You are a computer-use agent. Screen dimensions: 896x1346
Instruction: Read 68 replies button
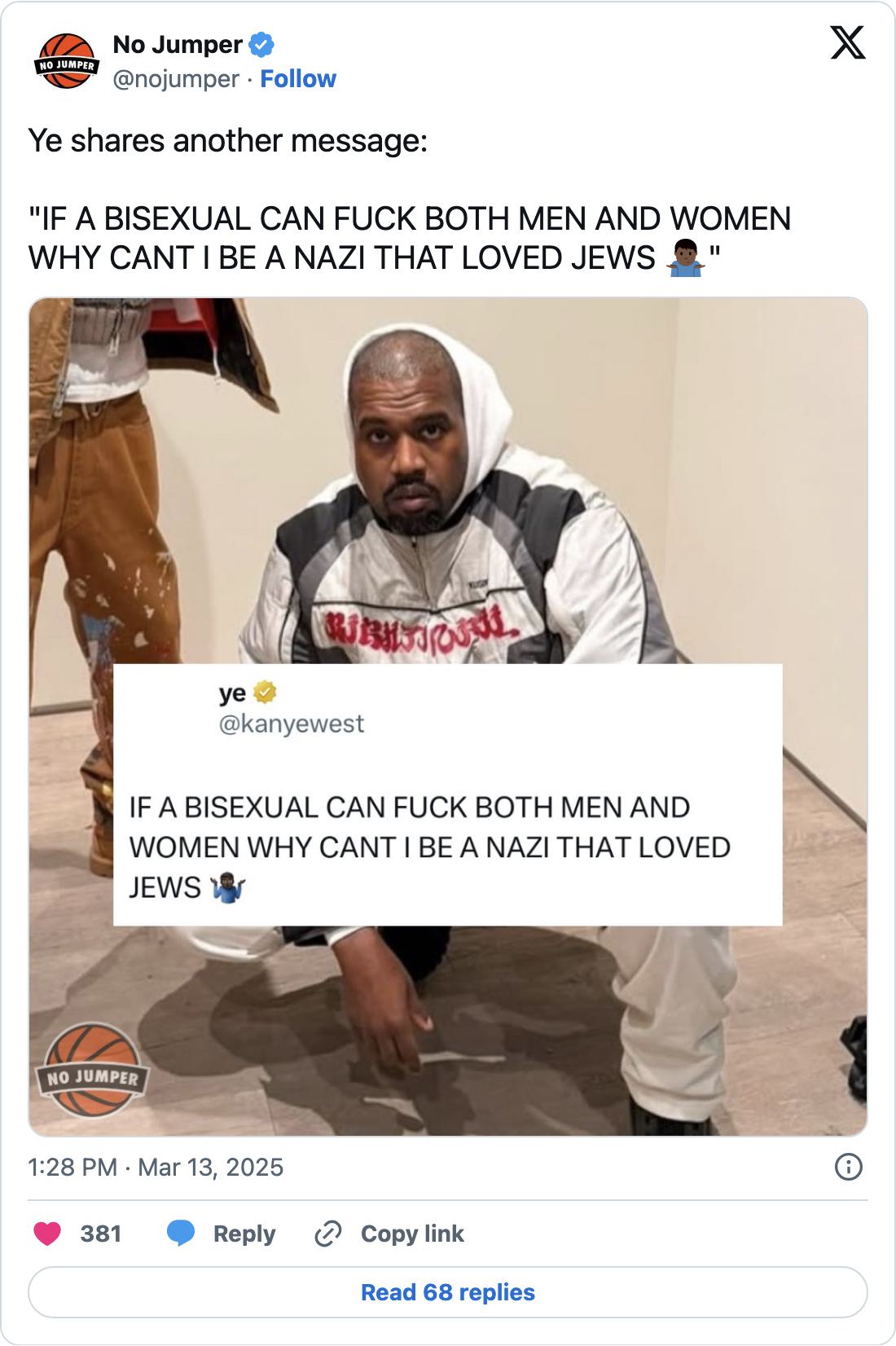tap(448, 1292)
